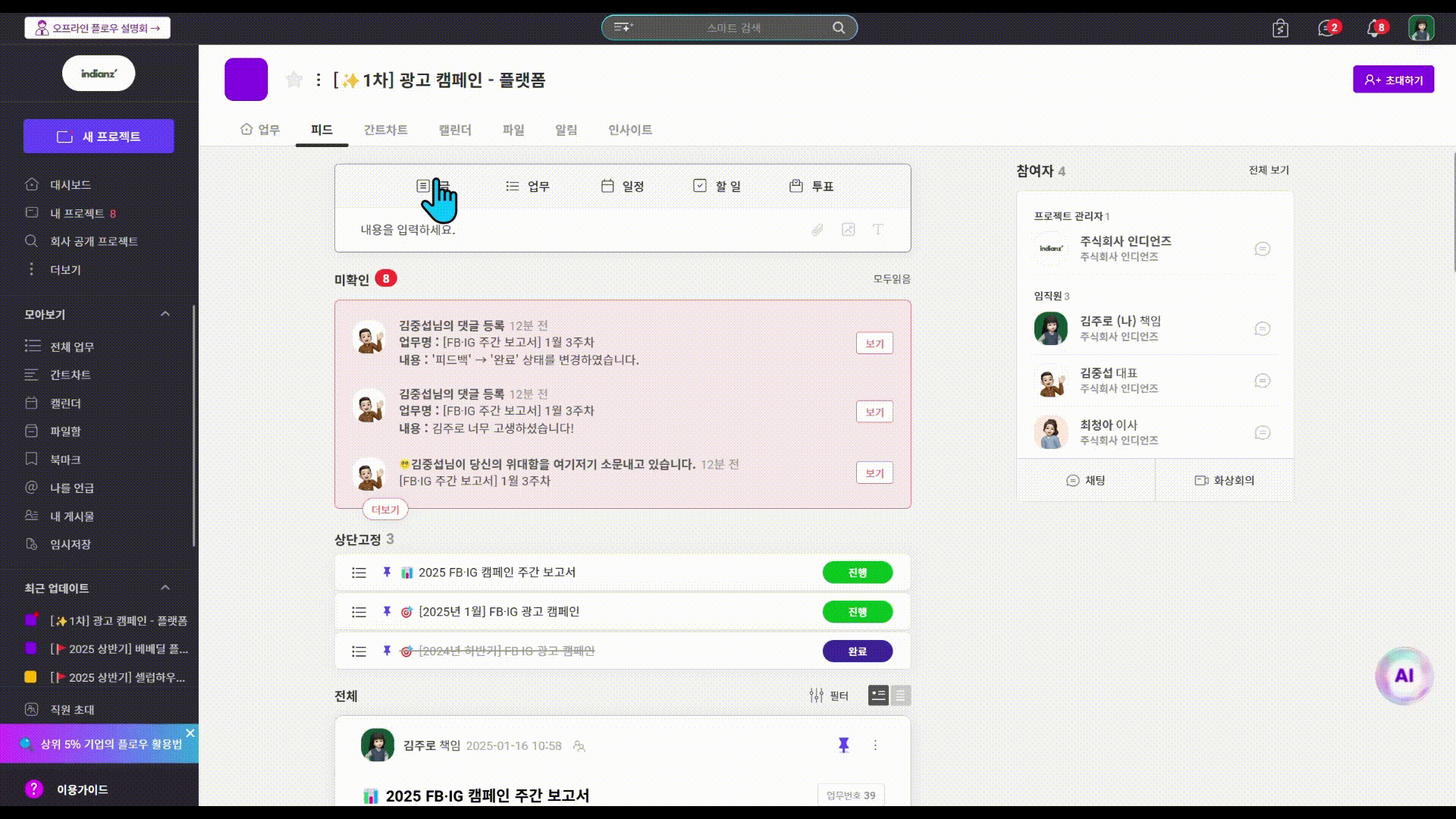The width and height of the screenshot is (1456, 819).
Task: Switch to the 파일 tab
Action: 513,130
